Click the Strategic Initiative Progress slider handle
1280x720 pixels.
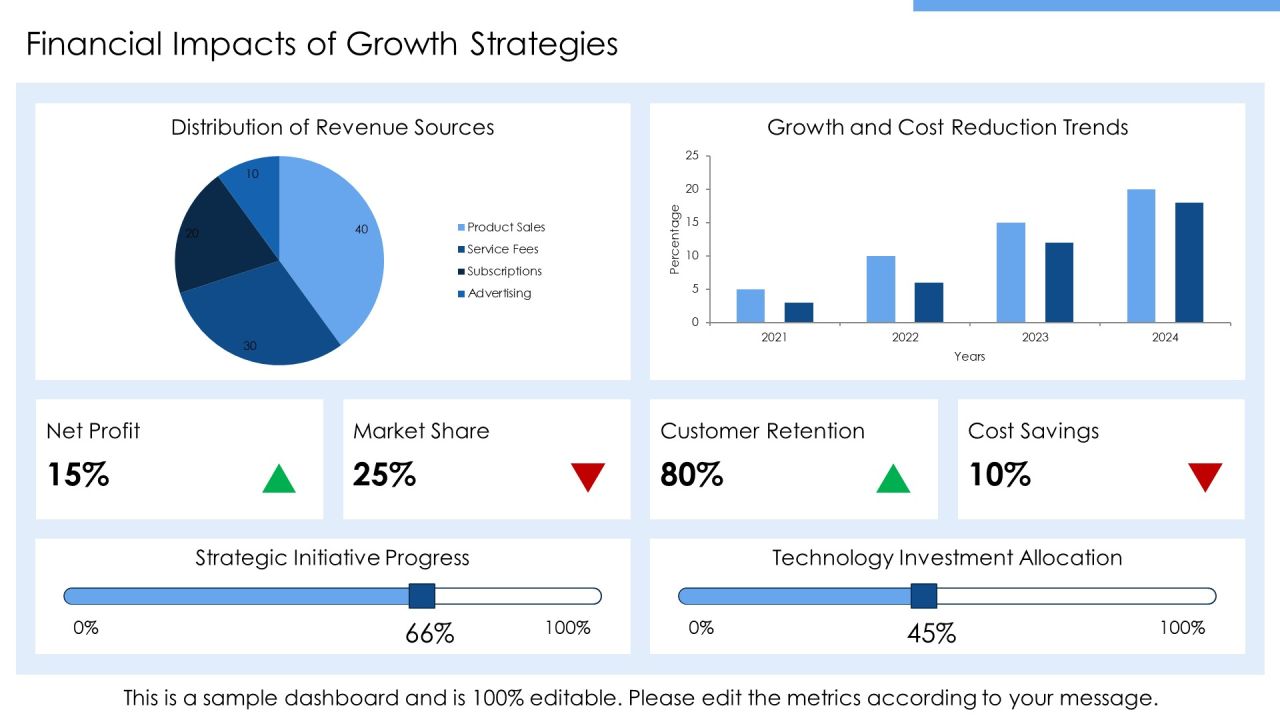422,596
